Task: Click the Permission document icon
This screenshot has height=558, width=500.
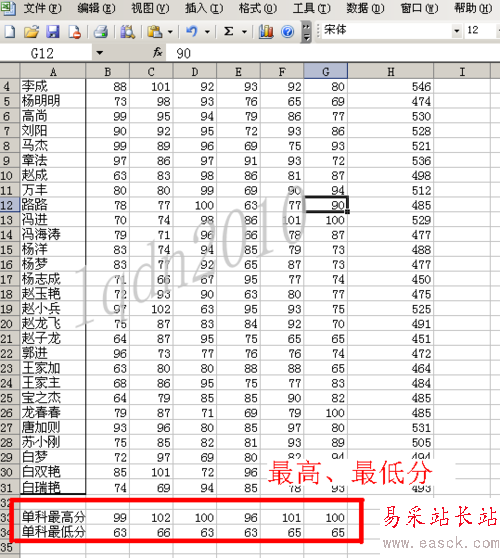Action: pos(74,32)
